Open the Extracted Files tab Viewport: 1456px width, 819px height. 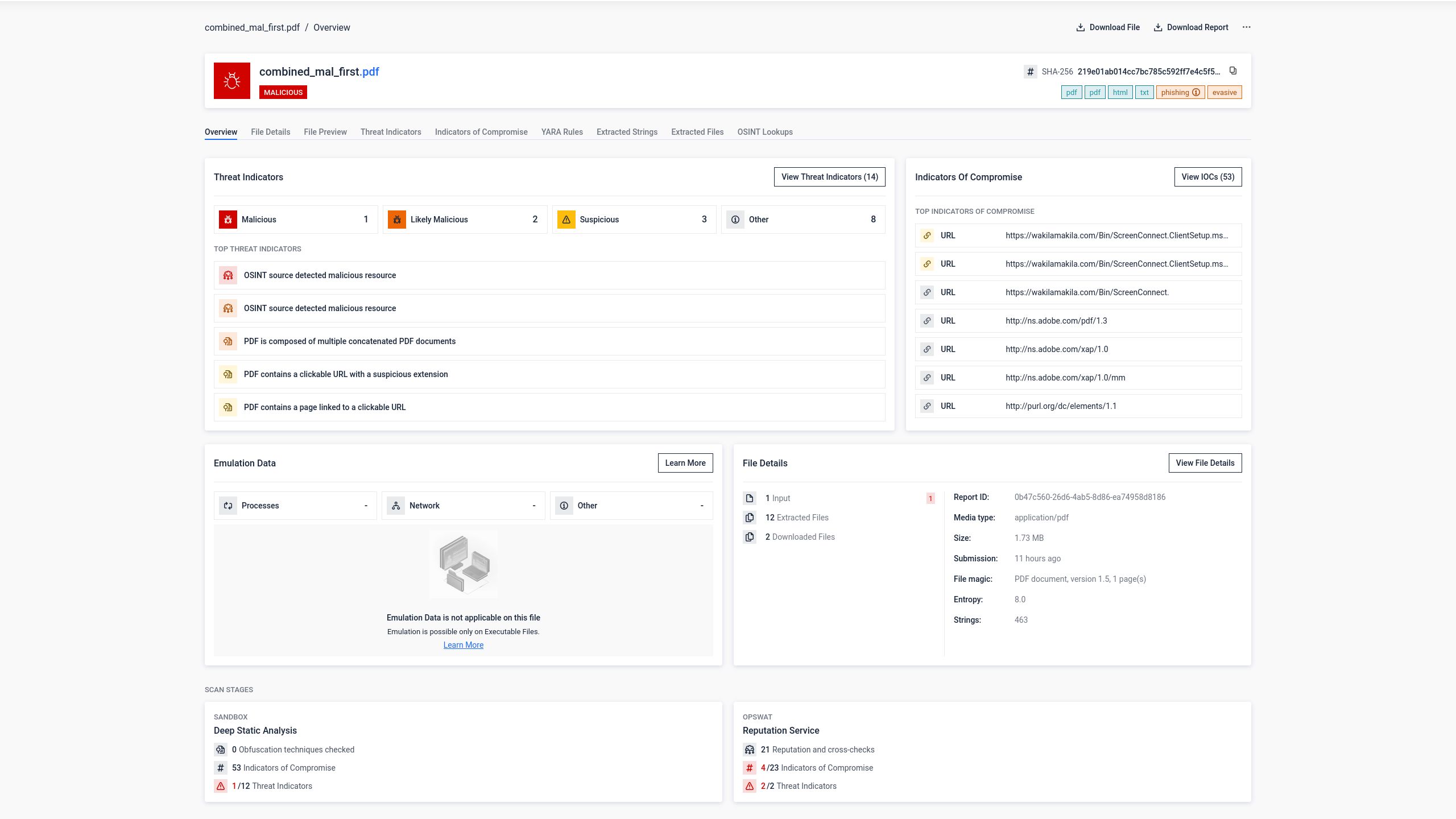click(x=697, y=132)
